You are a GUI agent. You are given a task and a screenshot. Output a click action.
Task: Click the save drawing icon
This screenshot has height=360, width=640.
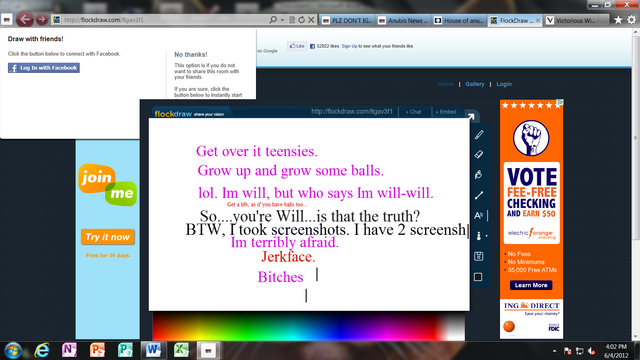point(479,256)
